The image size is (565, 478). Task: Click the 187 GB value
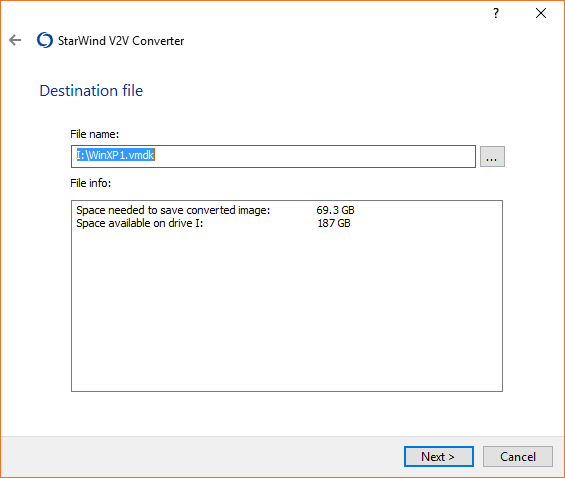(x=334, y=223)
